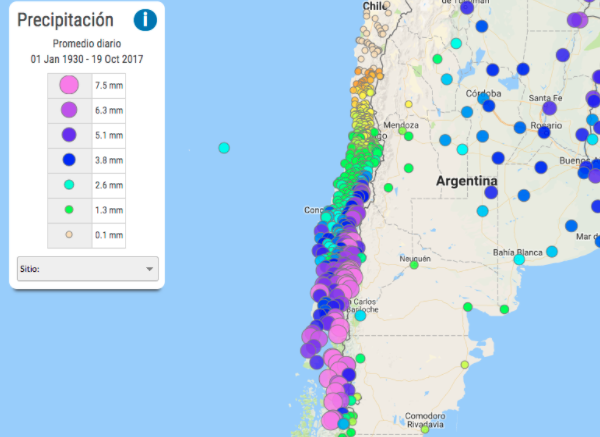Screen dimensions: 600x437
Task: Click the Neuquén city label
Action: tap(414, 258)
